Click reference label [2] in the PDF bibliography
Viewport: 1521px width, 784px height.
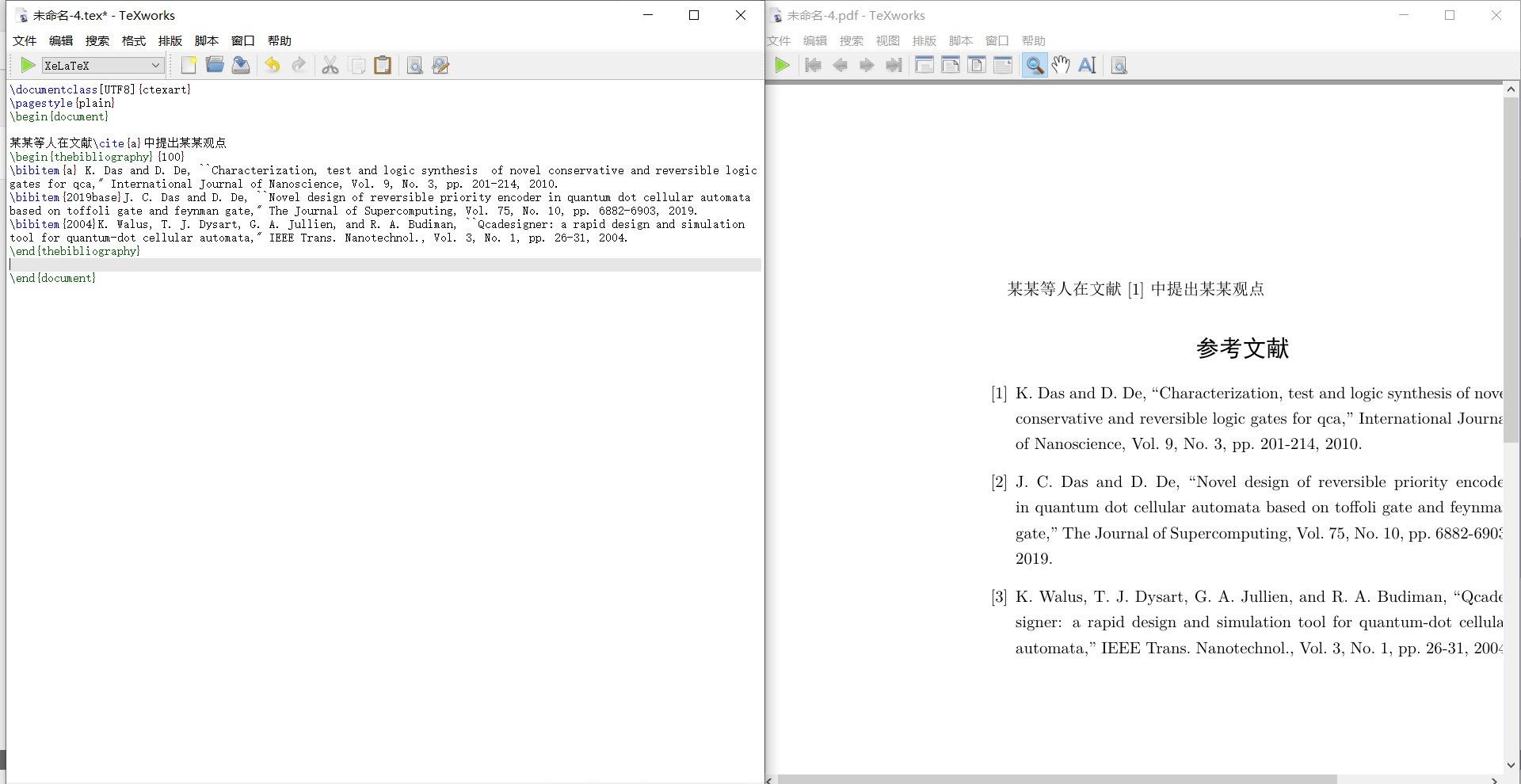[999, 482]
